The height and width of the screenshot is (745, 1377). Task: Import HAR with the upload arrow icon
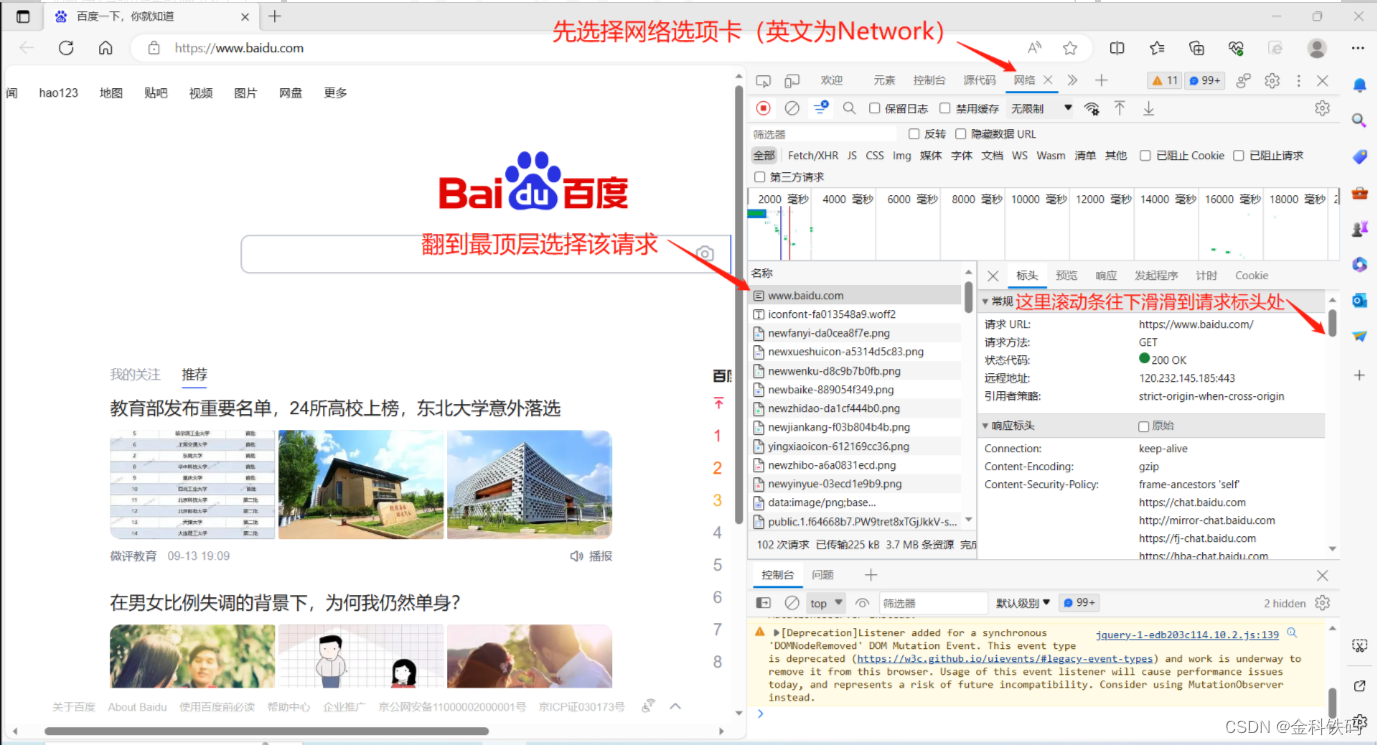click(x=1120, y=108)
